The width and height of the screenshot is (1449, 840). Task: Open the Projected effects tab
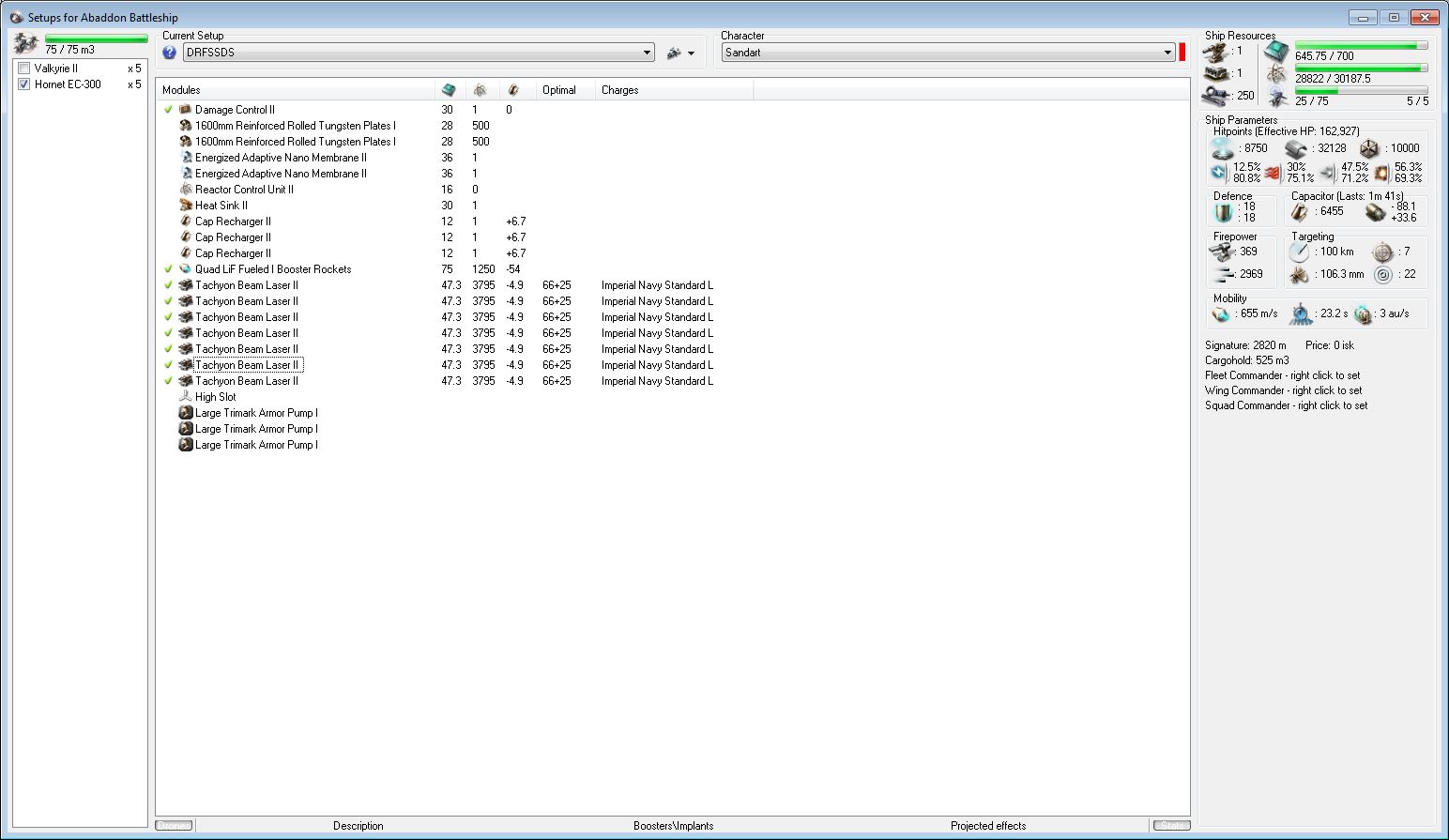(988, 826)
